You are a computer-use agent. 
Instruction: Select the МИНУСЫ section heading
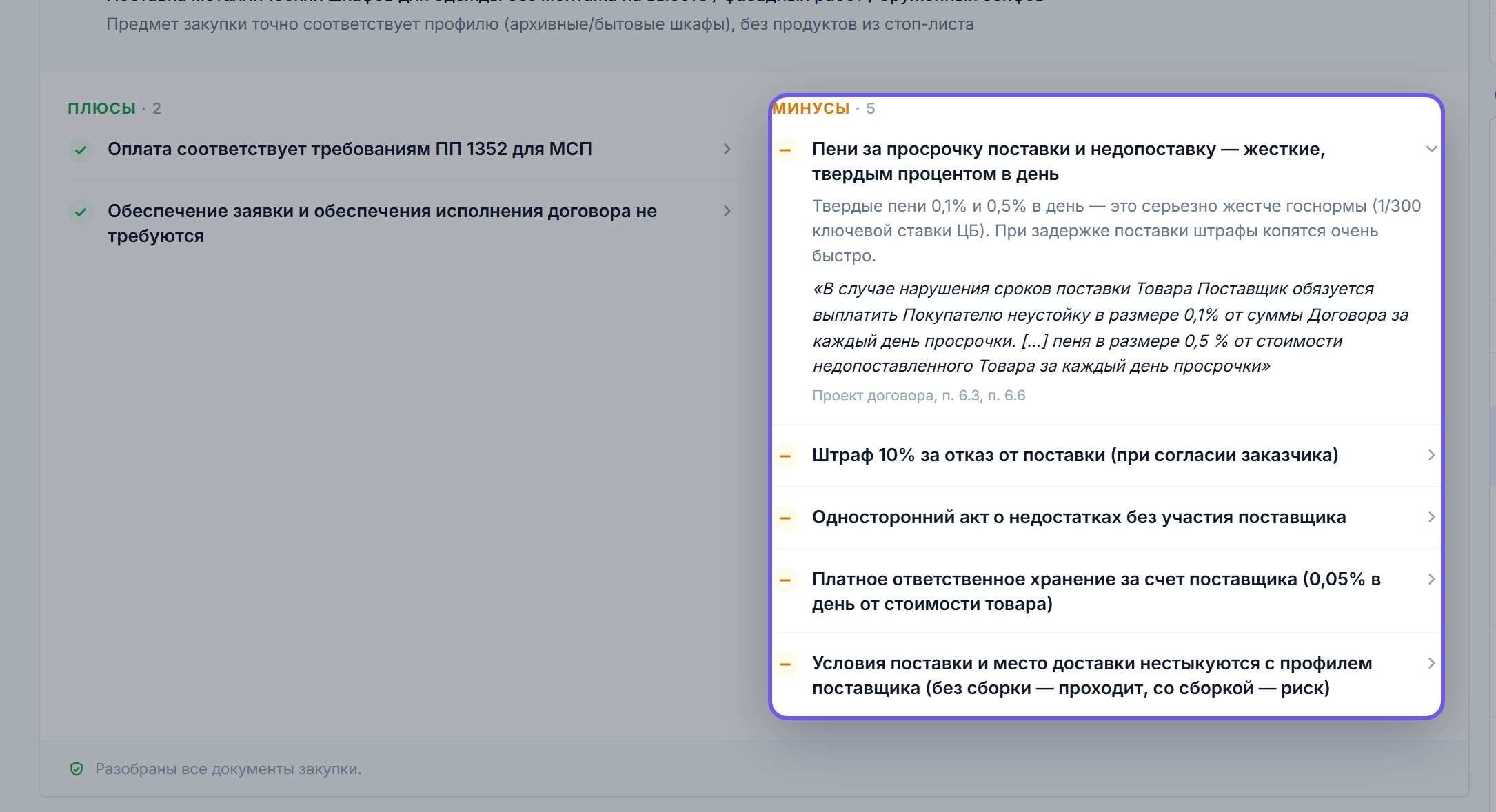(x=811, y=108)
